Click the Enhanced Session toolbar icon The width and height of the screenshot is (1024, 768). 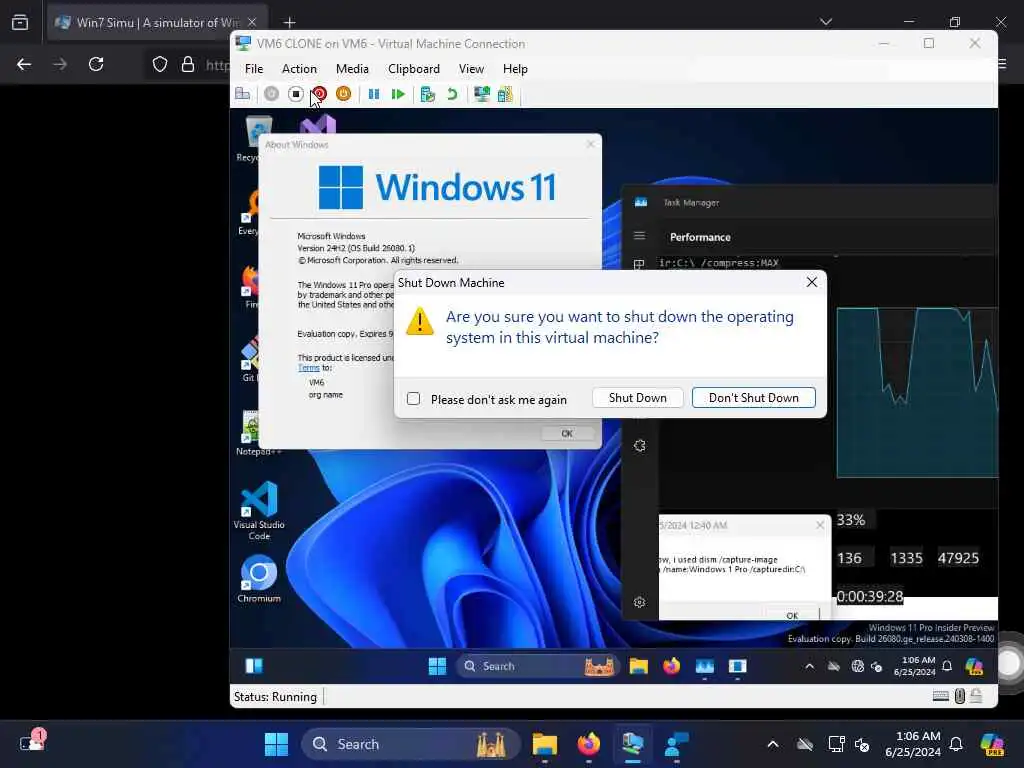(482, 94)
